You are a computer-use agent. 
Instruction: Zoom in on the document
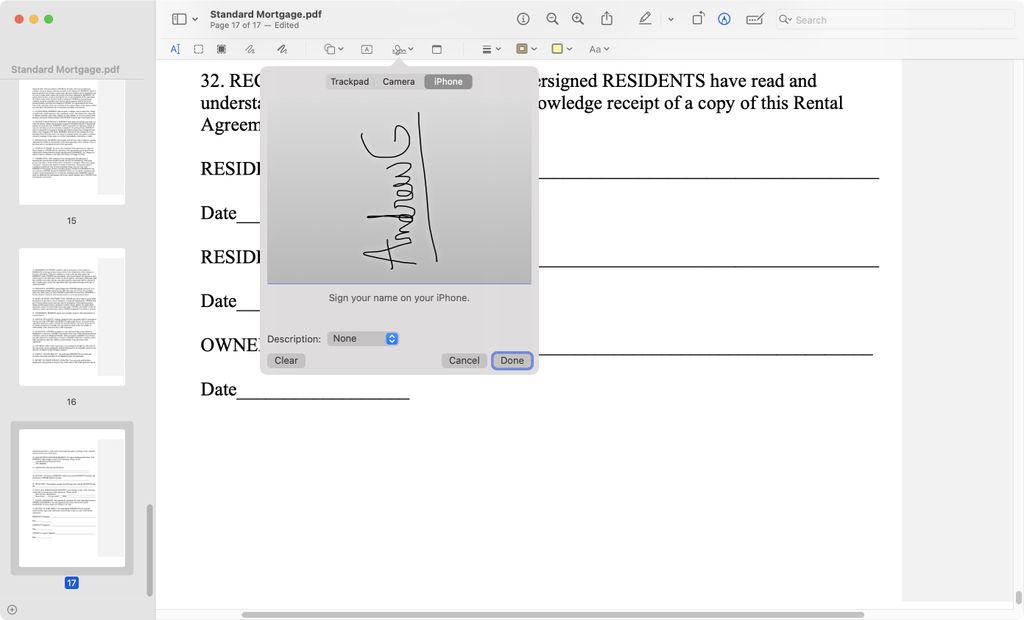(x=578, y=19)
